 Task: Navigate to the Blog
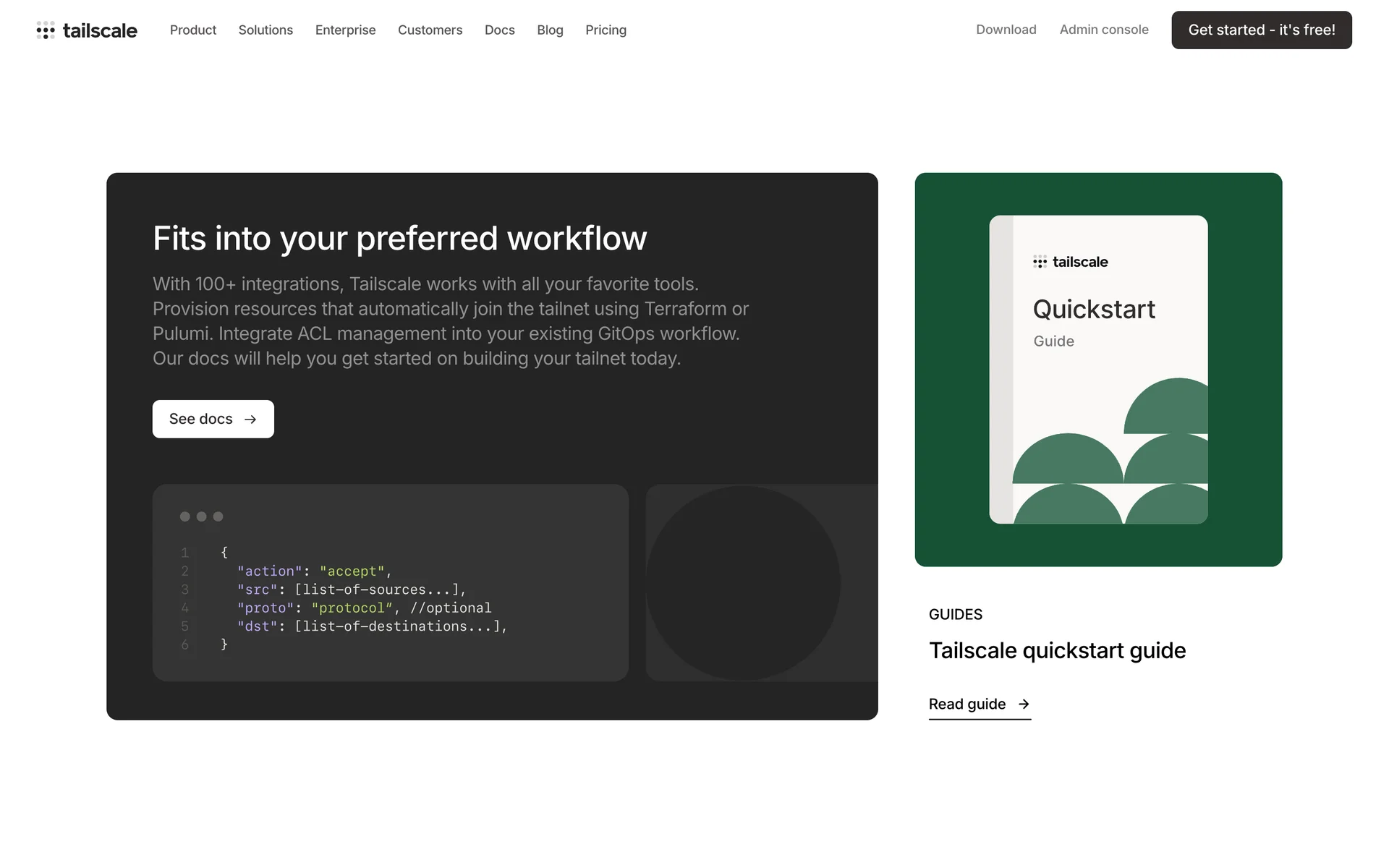[x=550, y=30]
